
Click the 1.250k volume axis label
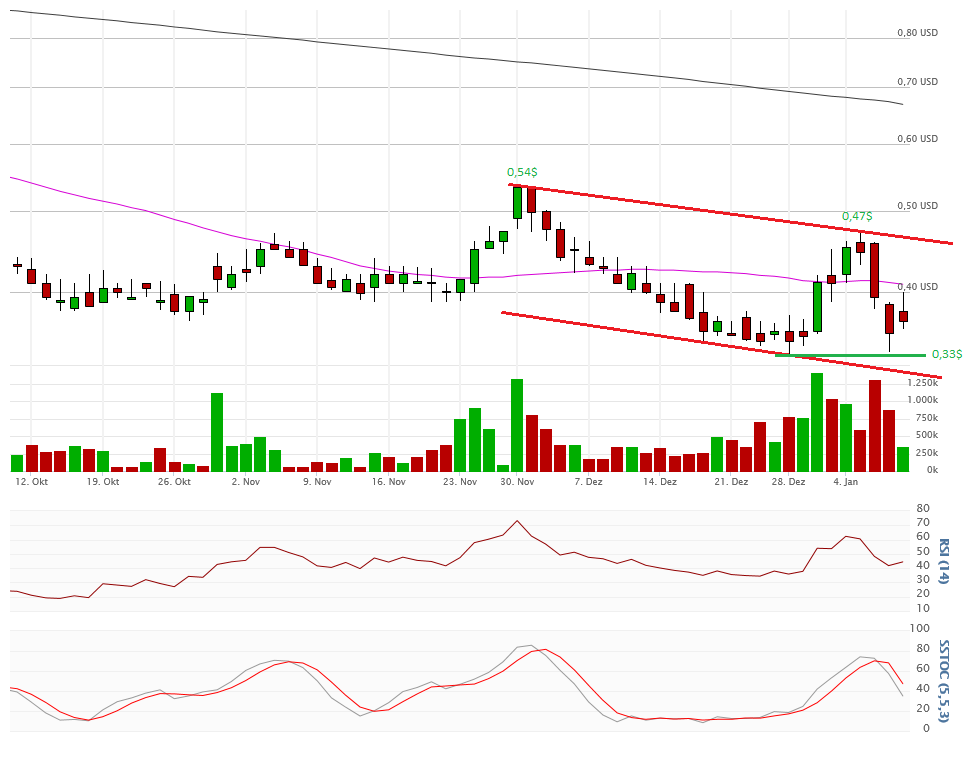(x=922, y=383)
